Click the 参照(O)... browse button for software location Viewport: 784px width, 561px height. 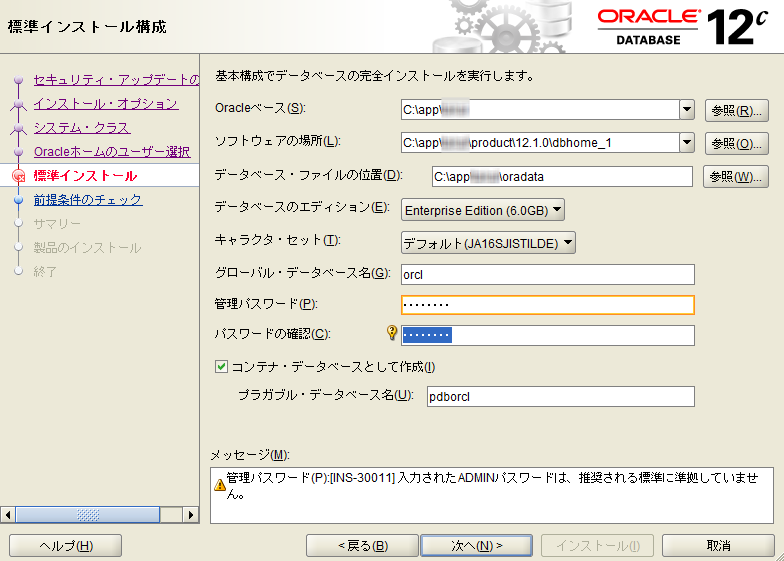tap(736, 144)
